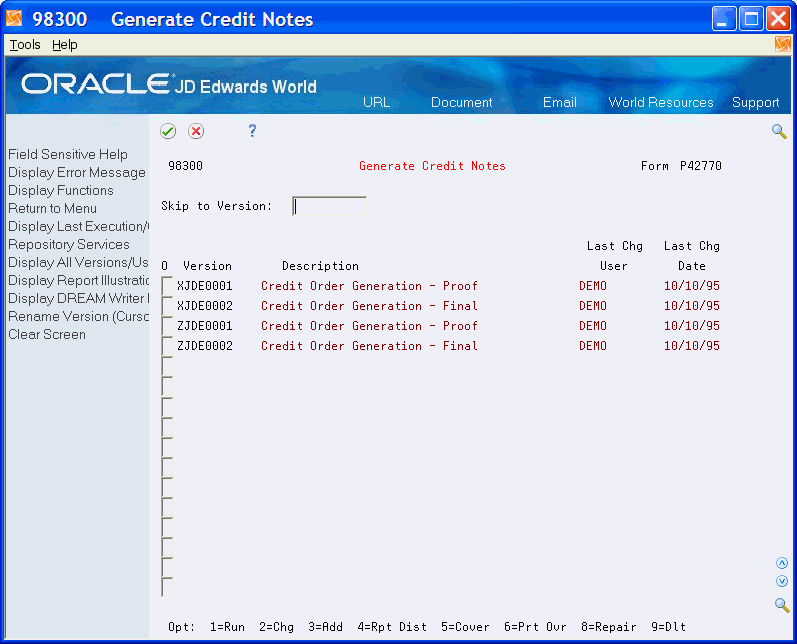The image size is (797, 644).
Task: Minimize the Generate Credit Notes window
Action: [724, 19]
